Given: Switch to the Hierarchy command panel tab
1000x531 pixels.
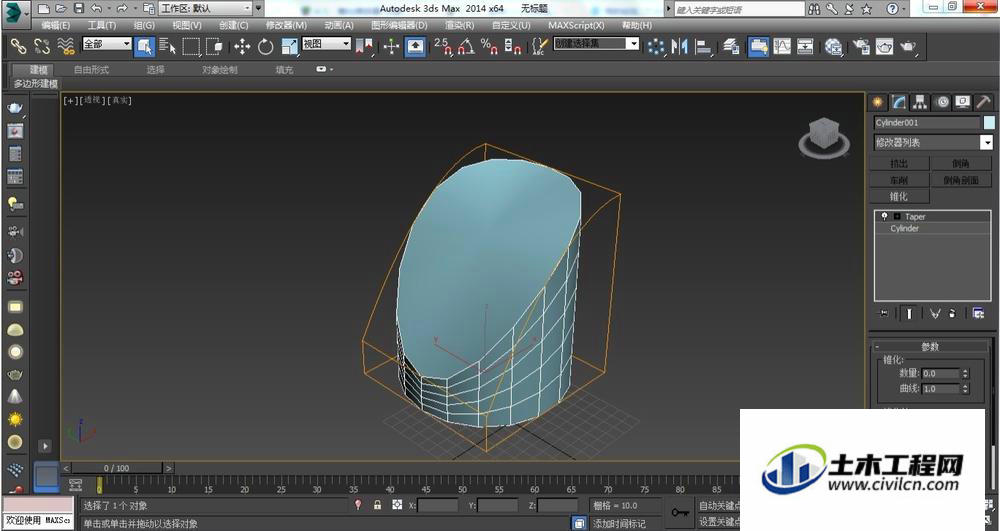Looking at the screenshot, I should click(x=920, y=102).
